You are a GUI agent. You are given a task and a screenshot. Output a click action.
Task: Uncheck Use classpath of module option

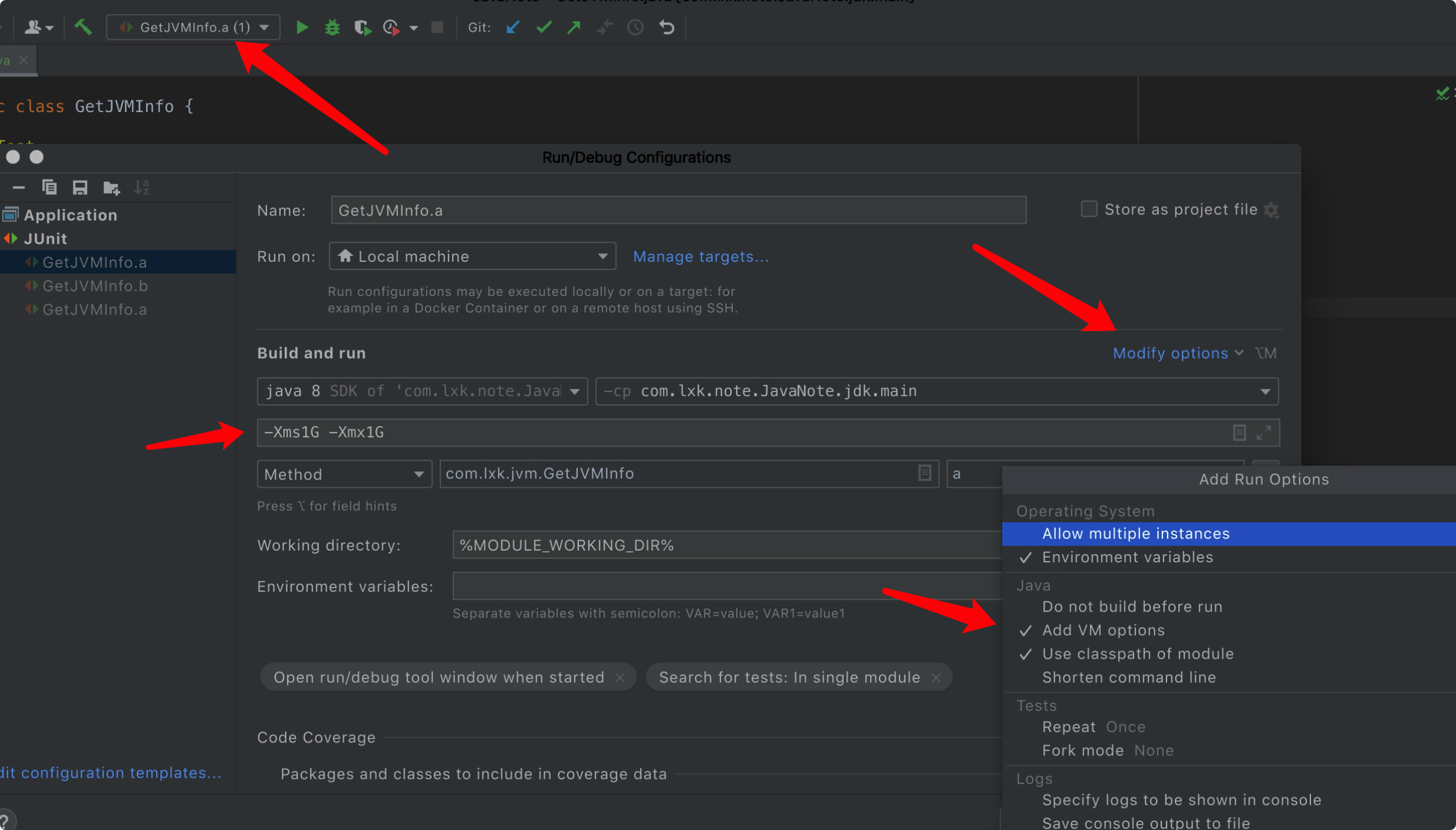click(1137, 653)
